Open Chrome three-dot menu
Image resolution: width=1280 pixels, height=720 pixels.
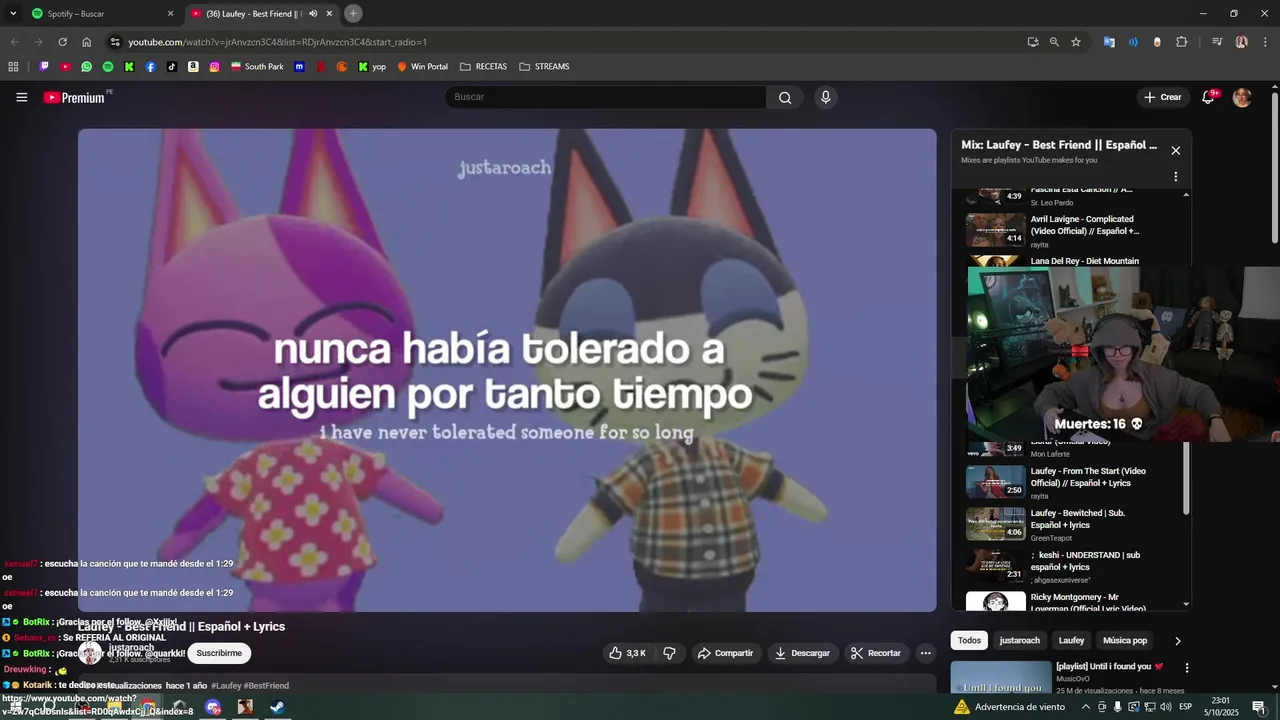(x=1264, y=42)
